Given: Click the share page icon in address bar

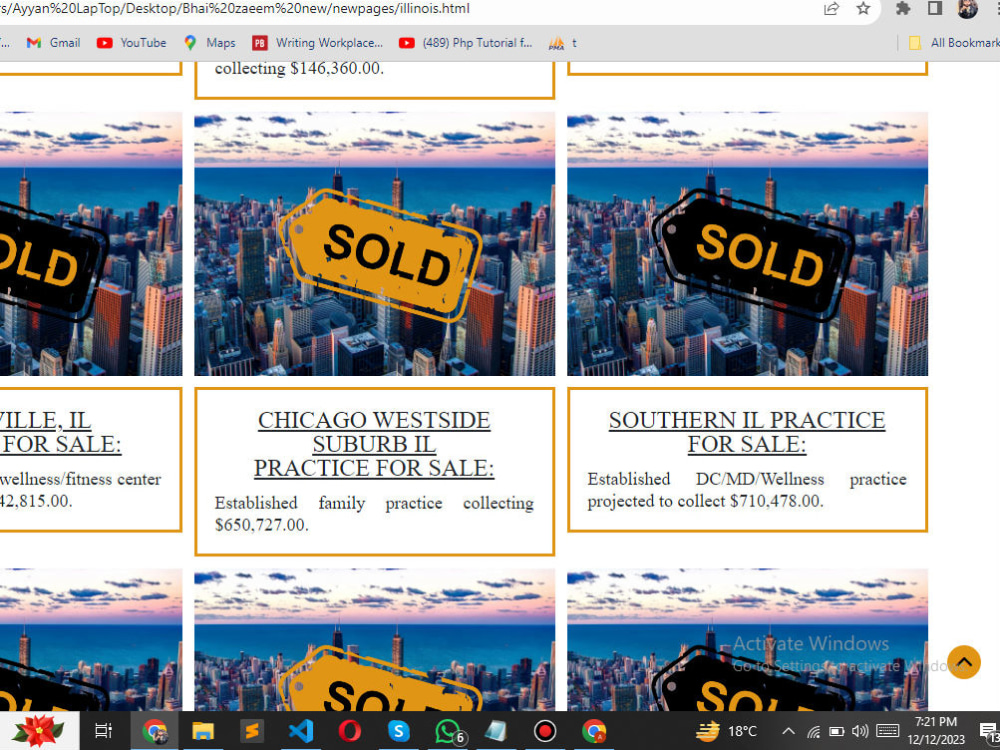Looking at the screenshot, I should 832,9.
